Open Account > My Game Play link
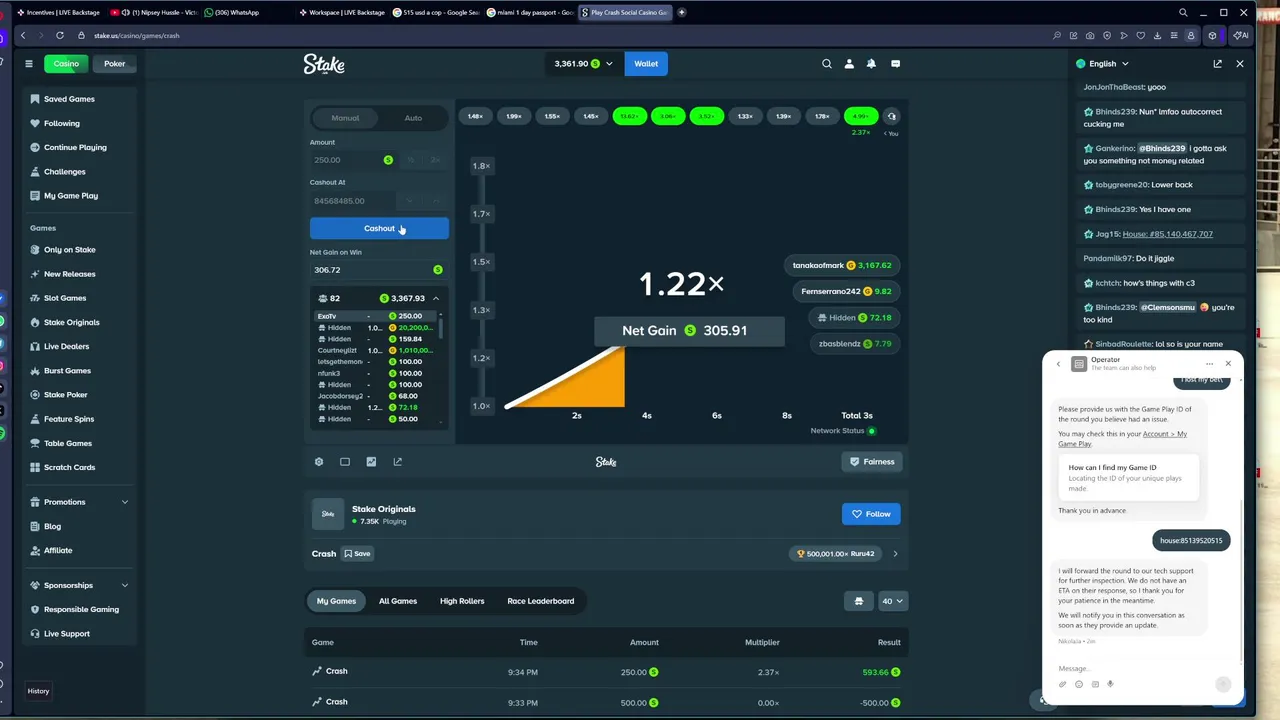The image size is (1280, 720). 1123,438
